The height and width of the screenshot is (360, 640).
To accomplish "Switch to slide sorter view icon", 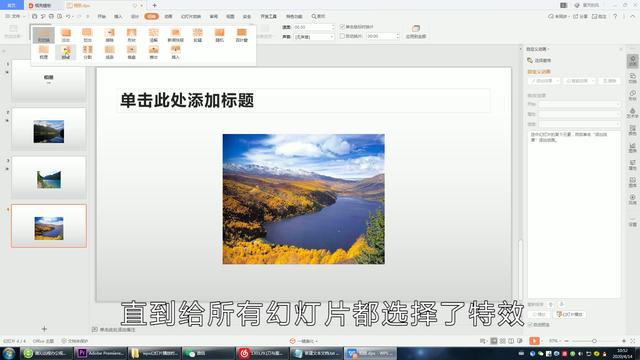I will 502,340.
